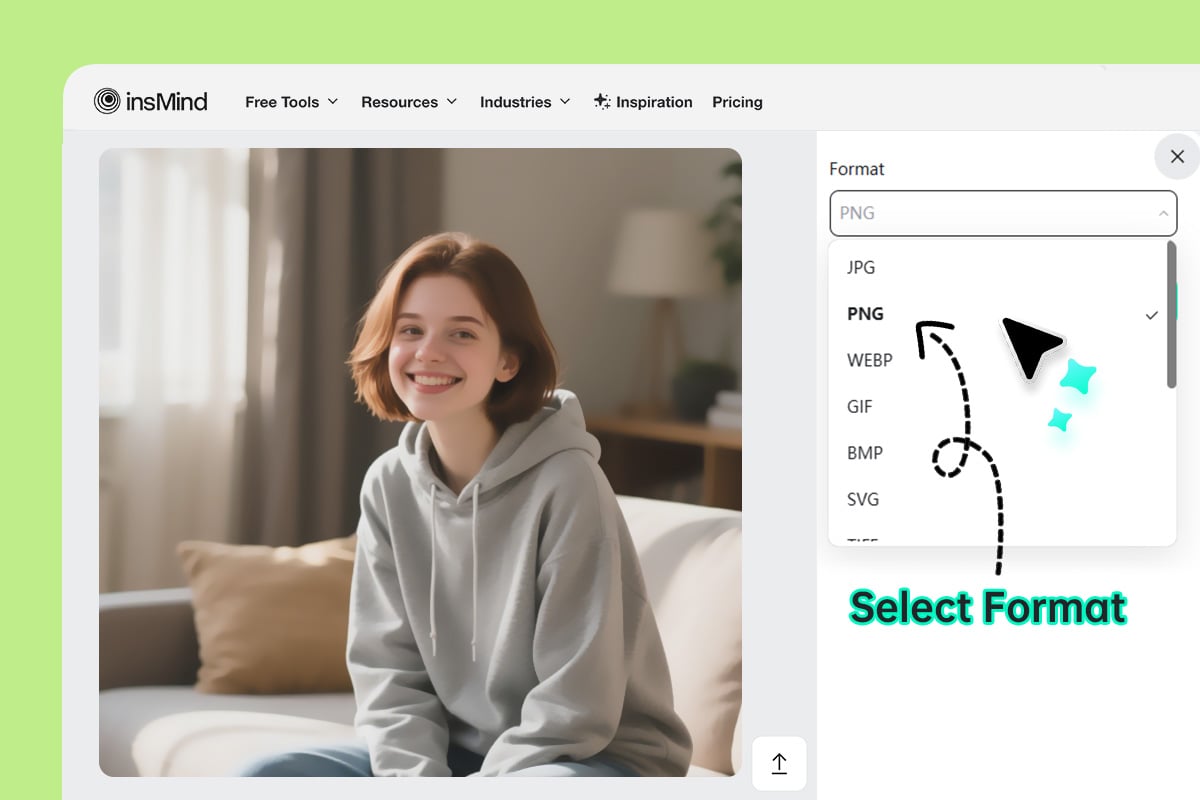The height and width of the screenshot is (800, 1200).
Task: Click the format list scrollbar
Action: tap(1171, 315)
